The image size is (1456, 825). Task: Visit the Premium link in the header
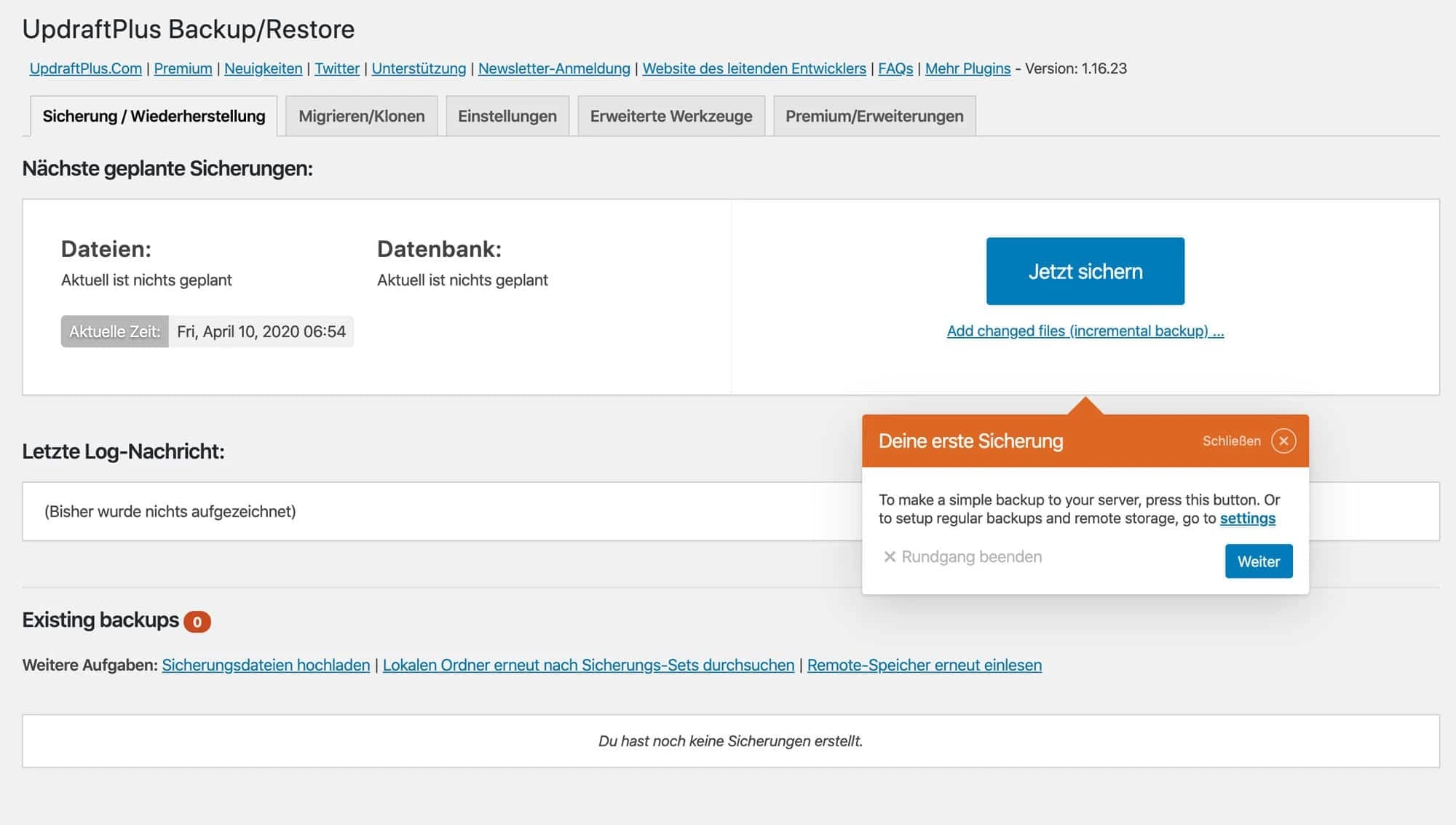pyautogui.click(x=183, y=68)
